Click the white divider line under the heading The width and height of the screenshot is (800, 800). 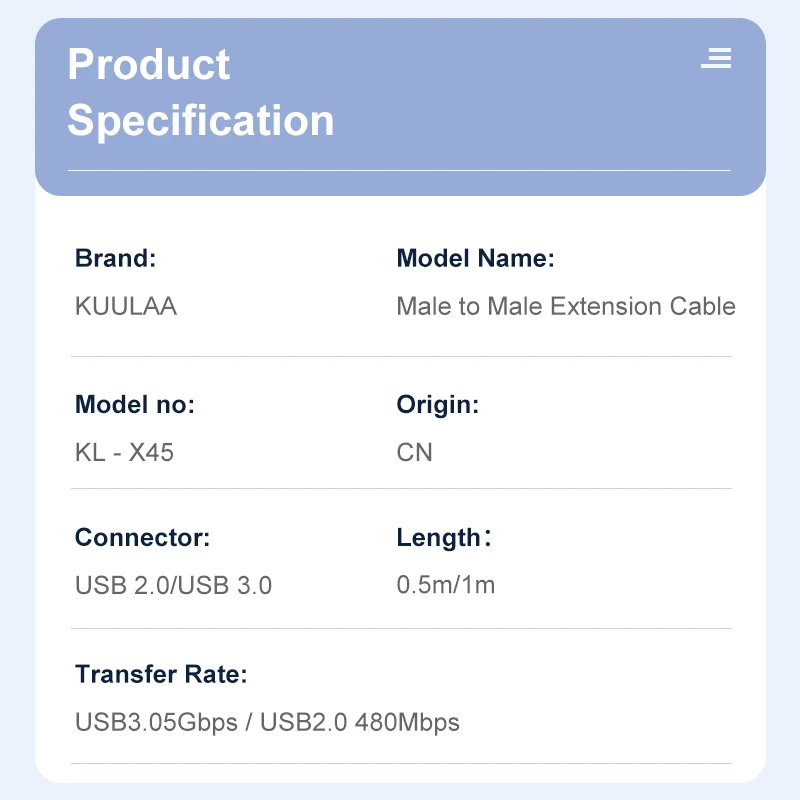click(x=400, y=170)
